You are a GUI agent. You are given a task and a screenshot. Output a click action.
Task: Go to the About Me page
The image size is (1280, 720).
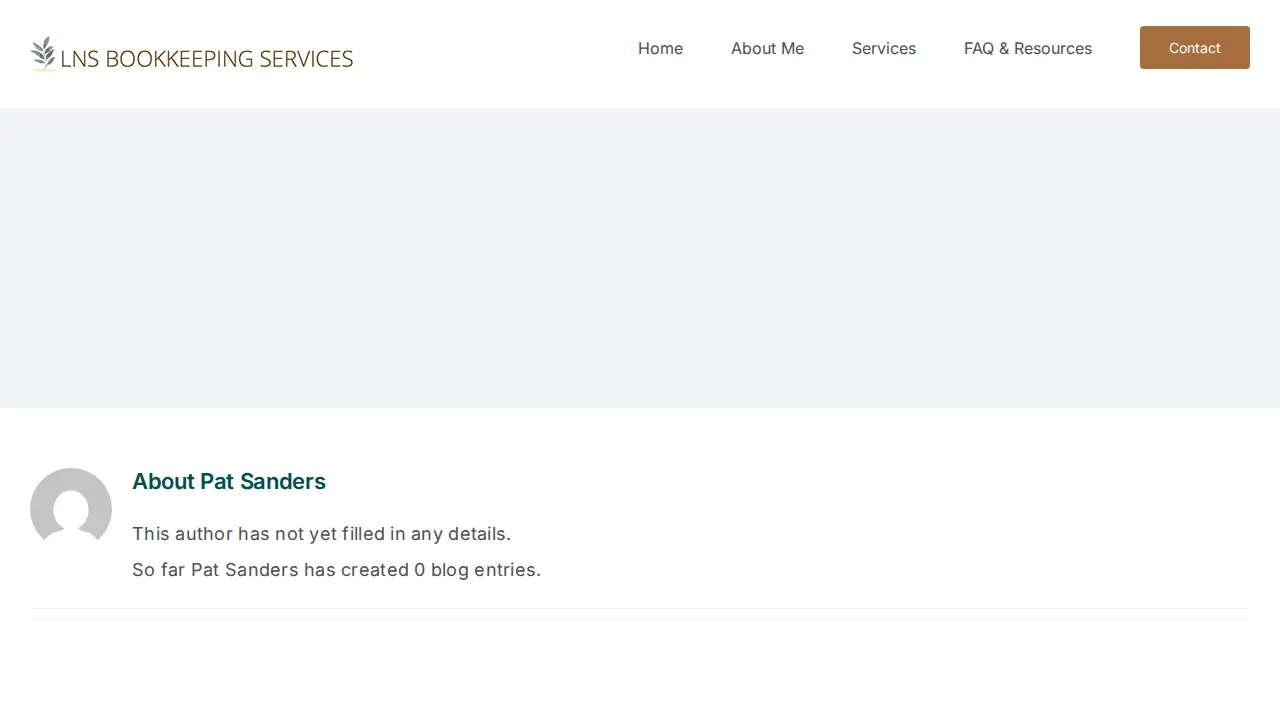point(767,48)
